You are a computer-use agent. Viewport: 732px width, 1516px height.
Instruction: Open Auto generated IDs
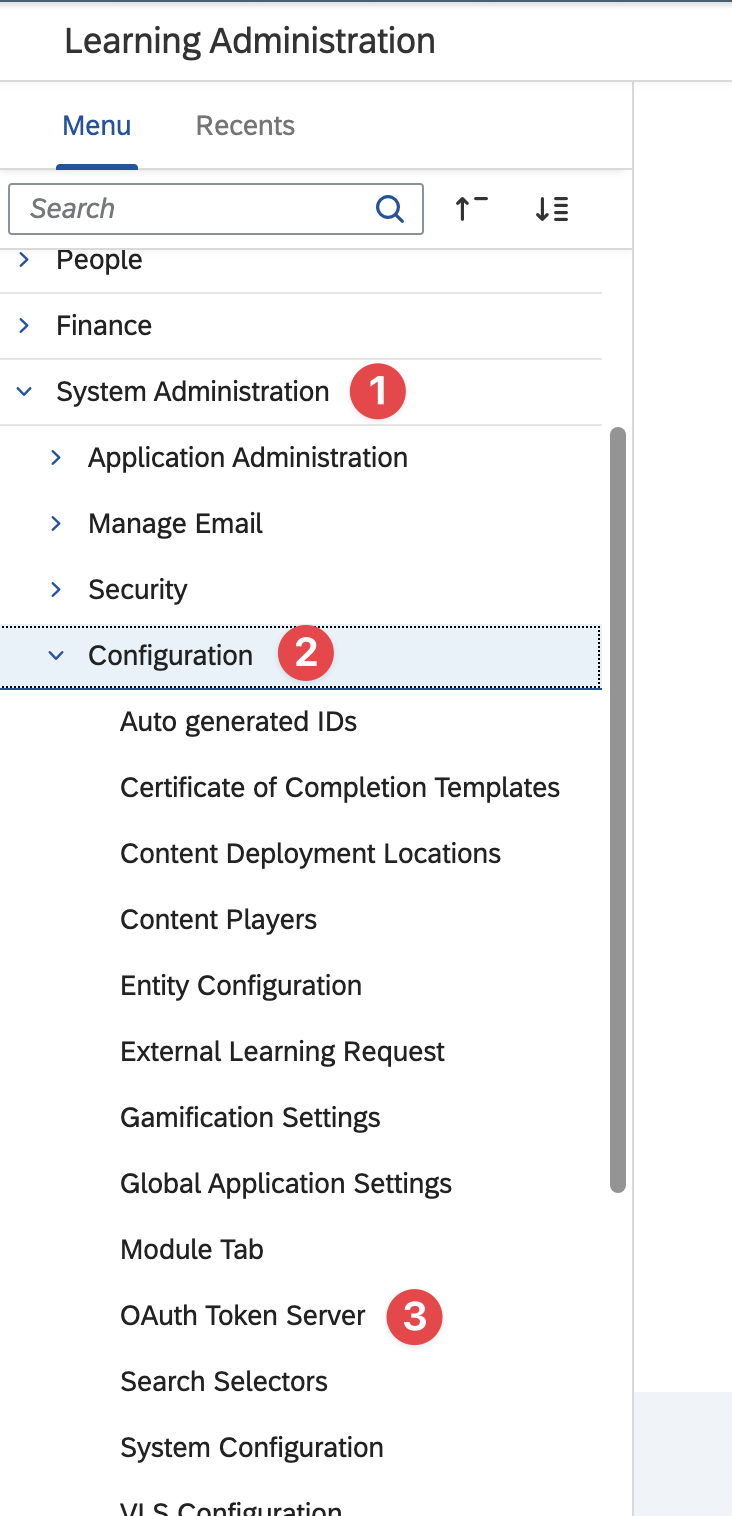238,722
